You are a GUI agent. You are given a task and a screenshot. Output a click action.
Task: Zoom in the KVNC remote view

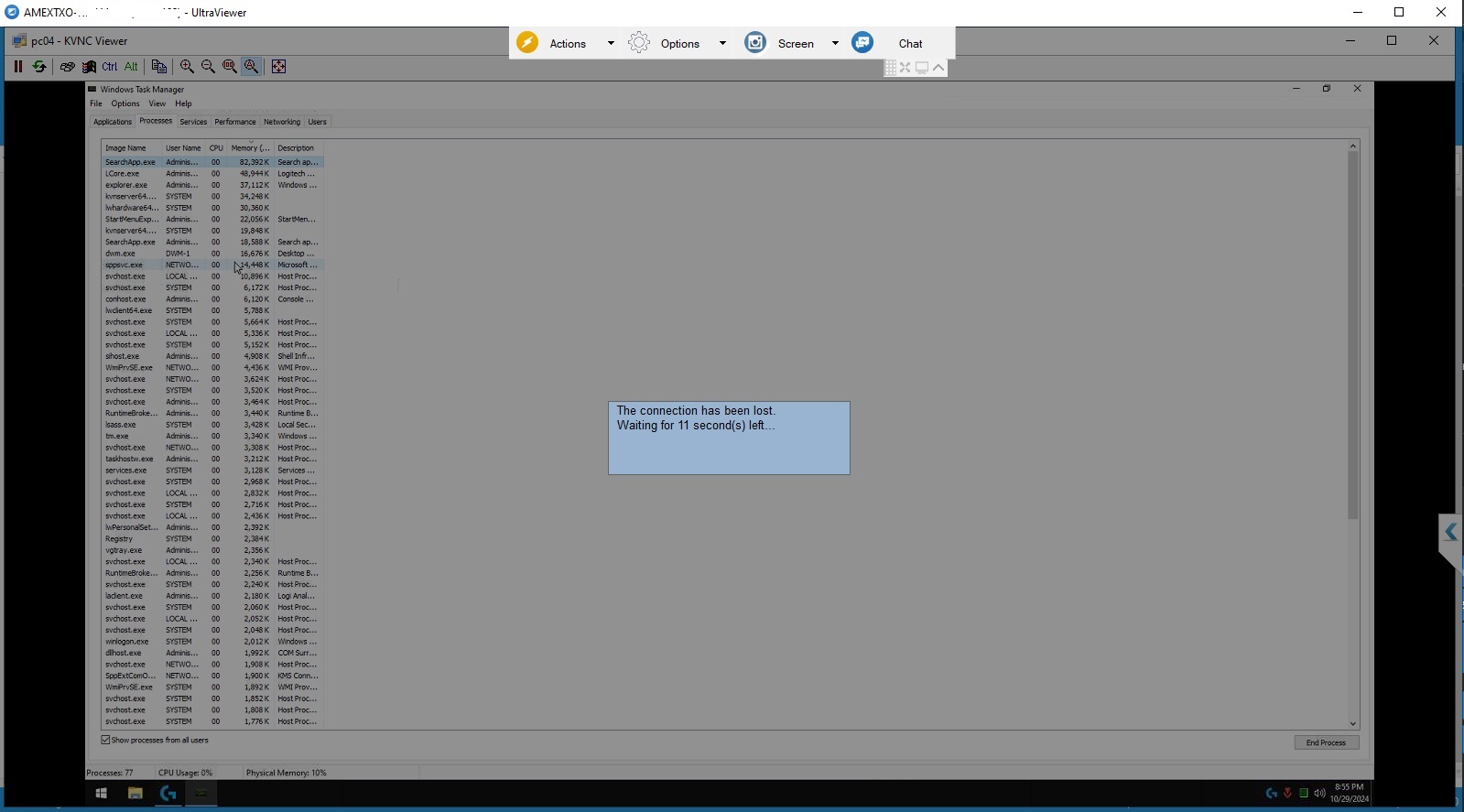click(187, 67)
